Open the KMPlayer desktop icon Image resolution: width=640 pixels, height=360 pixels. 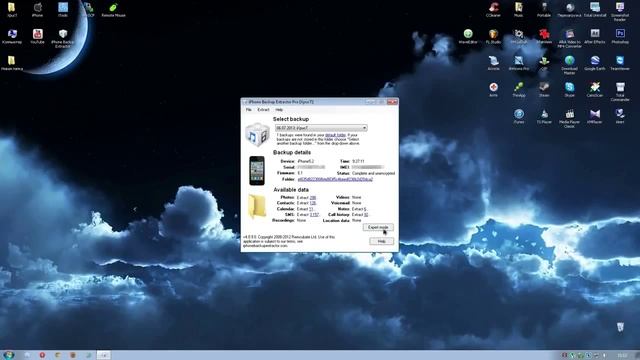[595, 116]
